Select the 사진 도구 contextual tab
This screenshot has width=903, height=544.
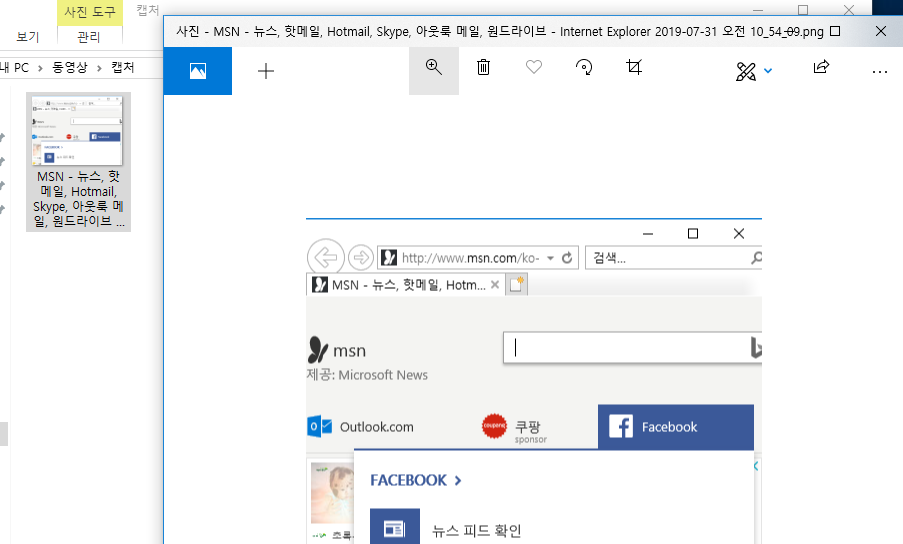click(88, 12)
